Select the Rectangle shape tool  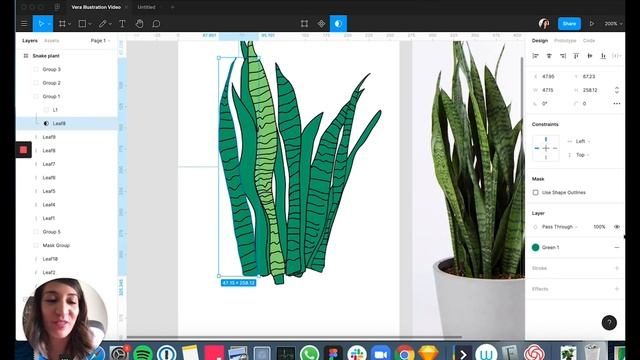(x=82, y=24)
